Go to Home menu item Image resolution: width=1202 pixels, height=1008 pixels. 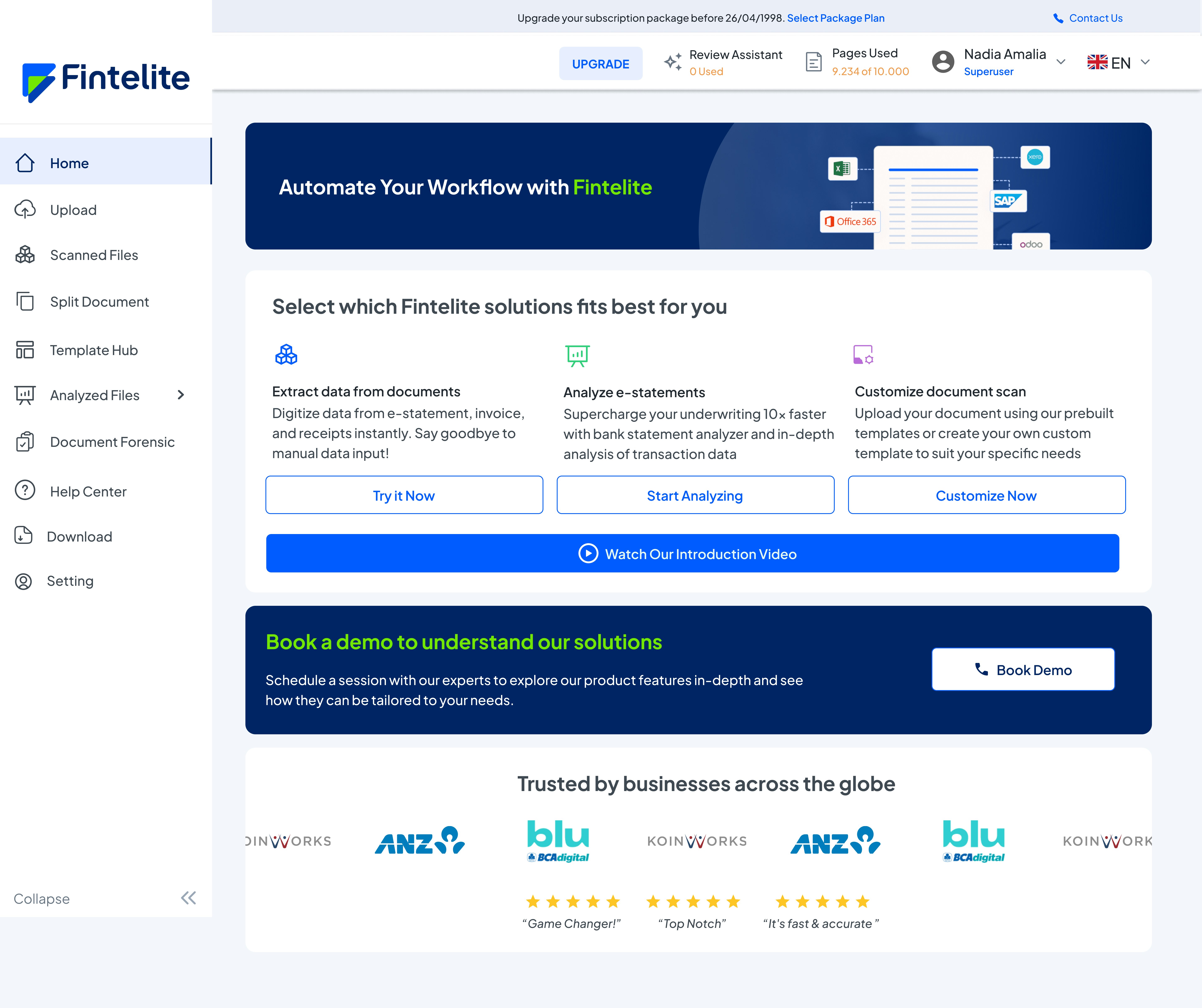69,163
